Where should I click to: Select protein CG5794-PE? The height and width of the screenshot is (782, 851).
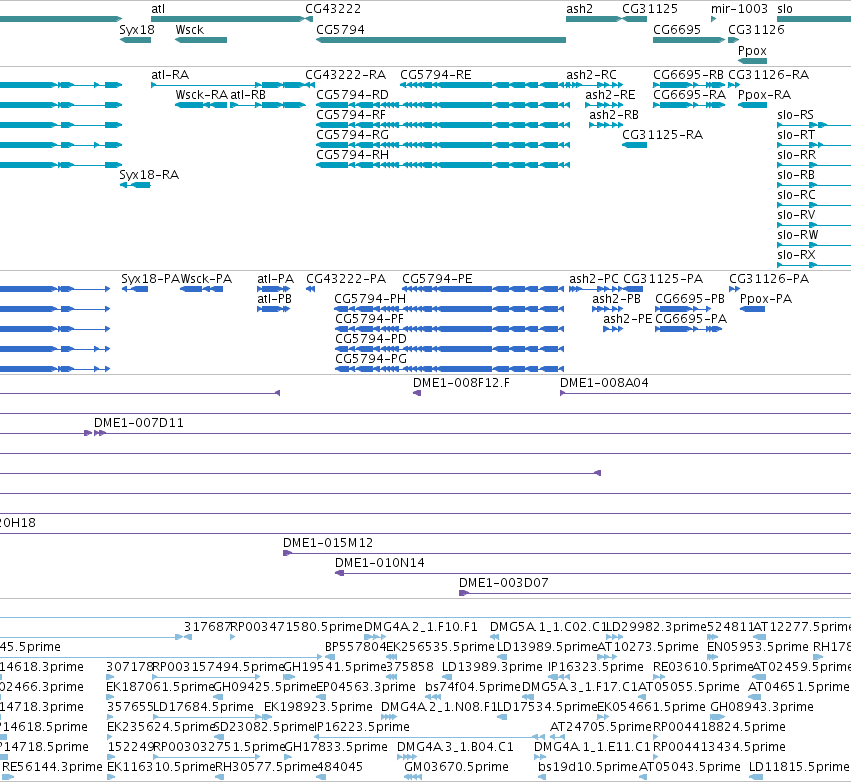coord(437,278)
